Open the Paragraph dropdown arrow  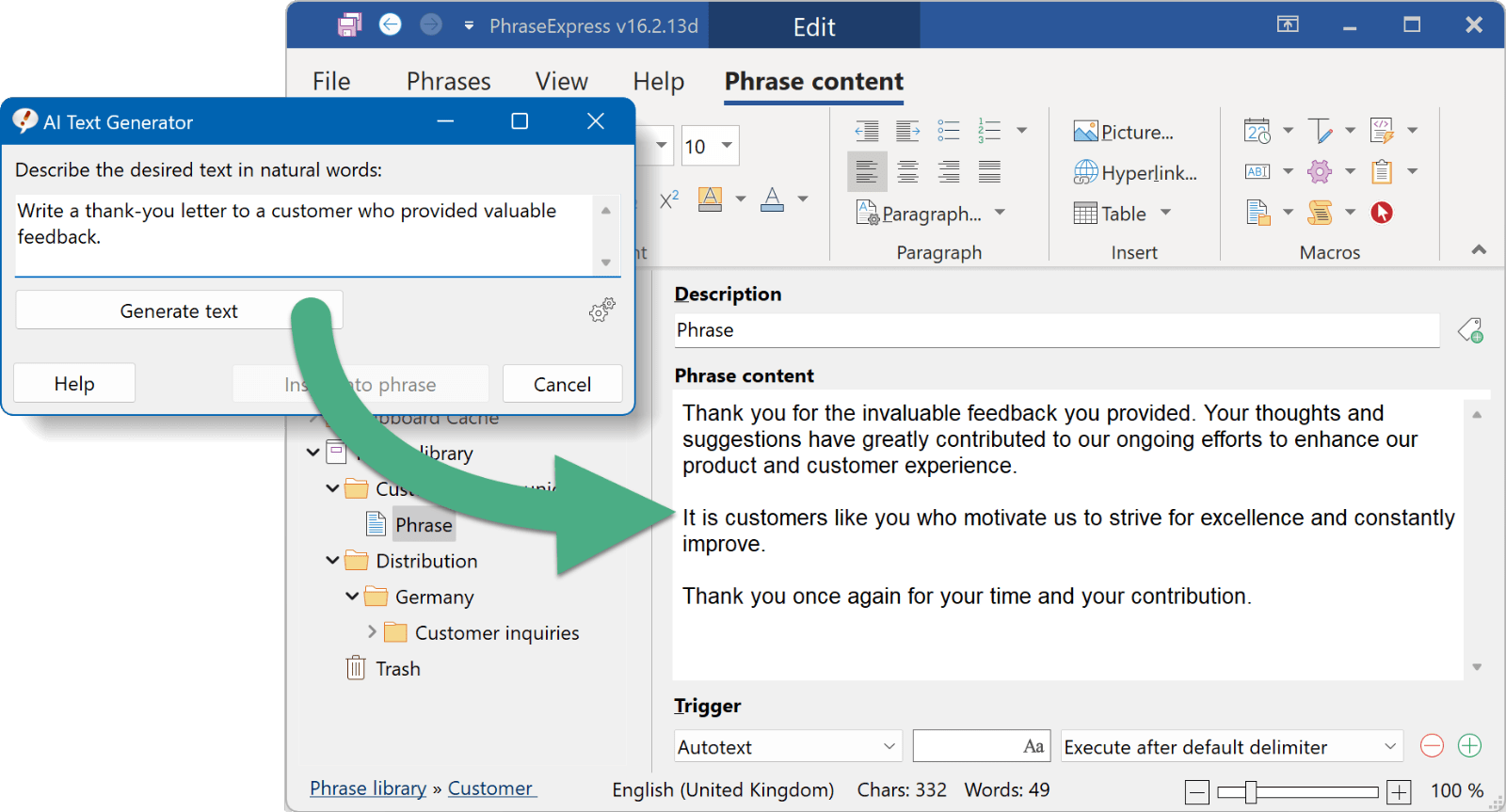(1000, 213)
